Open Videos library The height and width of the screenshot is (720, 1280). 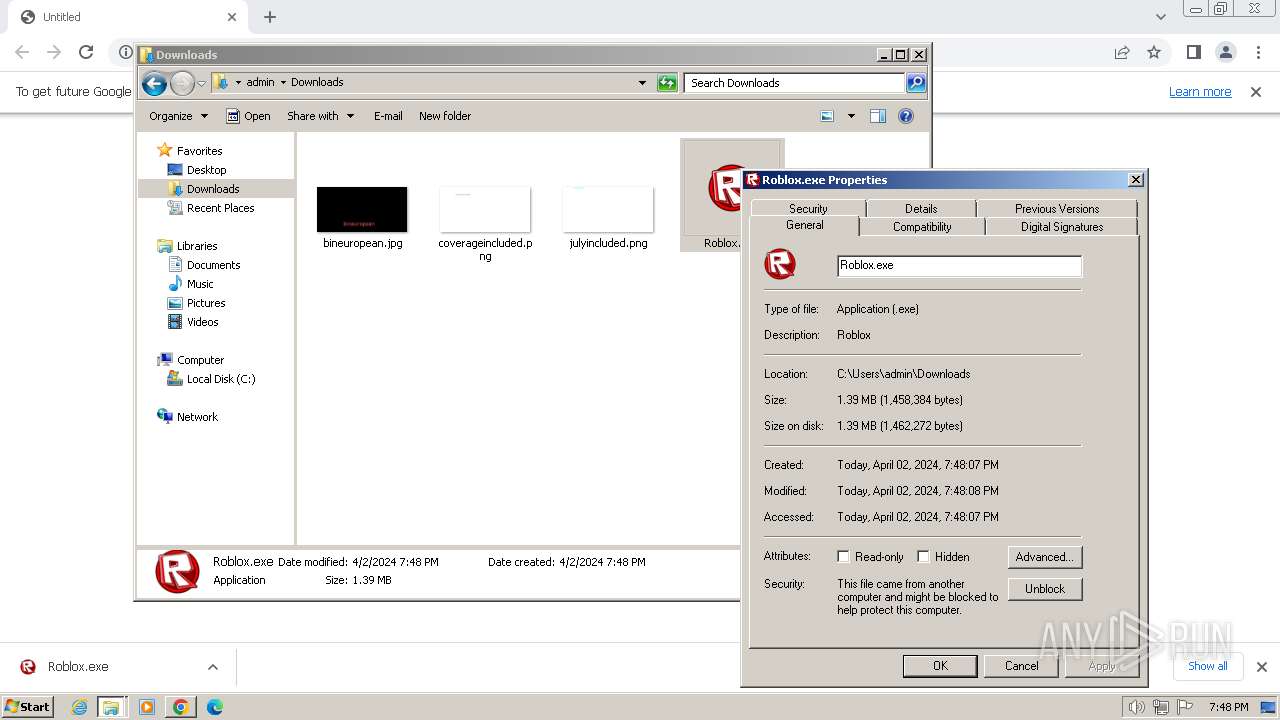193,322
